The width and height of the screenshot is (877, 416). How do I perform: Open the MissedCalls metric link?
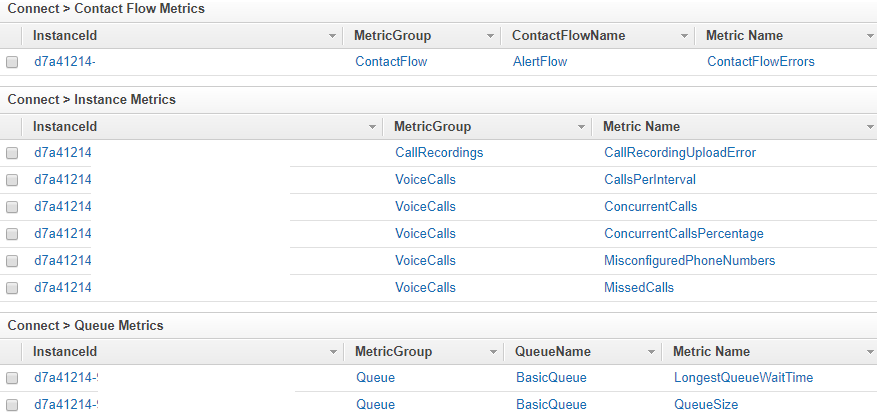click(x=639, y=287)
